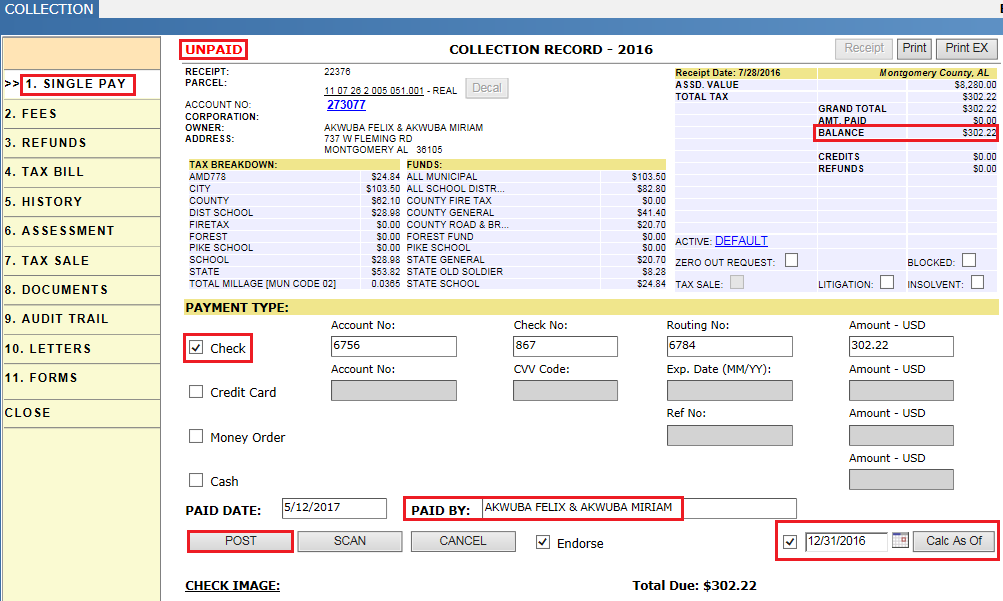The width and height of the screenshot is (1003, 601).
Task: Check the Zero Out Request box
Action: pyautogui.click(x=791, y=260)
